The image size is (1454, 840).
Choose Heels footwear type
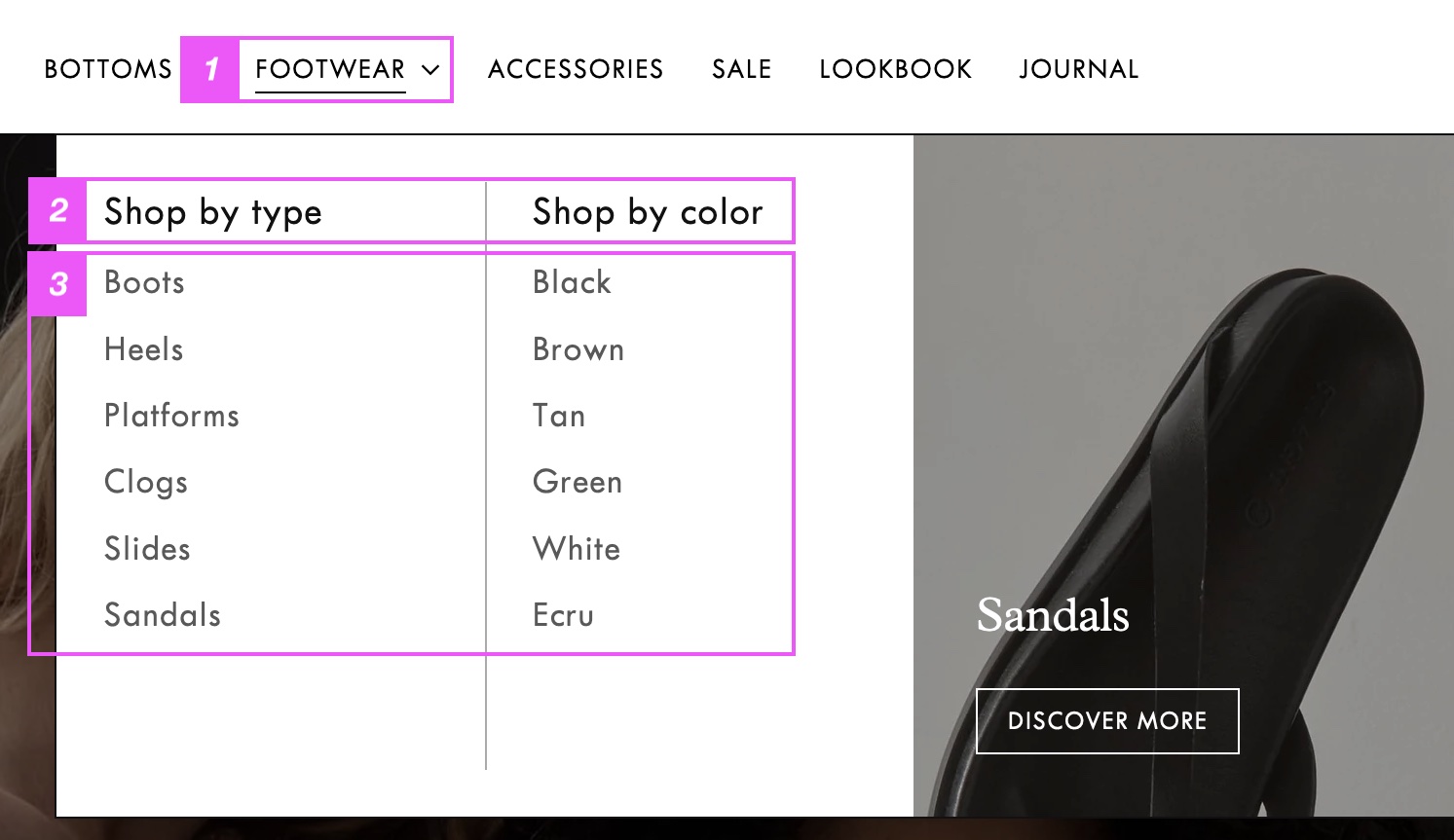click(x=144, y=349)
